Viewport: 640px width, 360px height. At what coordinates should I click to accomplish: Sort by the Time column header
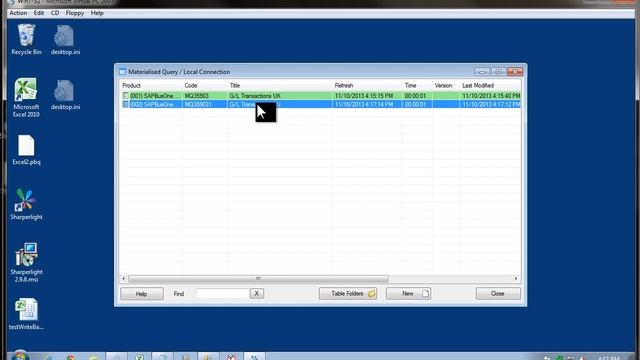[x=418, y=86]
